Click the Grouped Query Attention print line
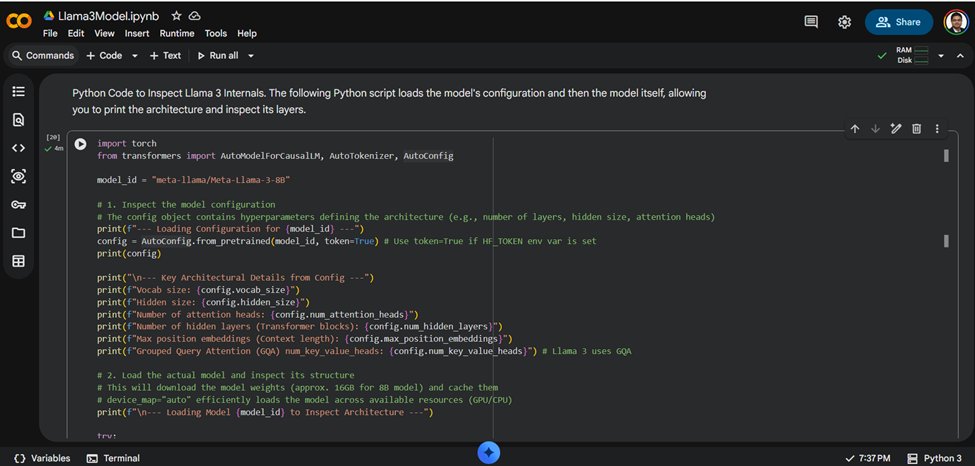Screen dimensions: 975x466 (x=364, y=351)
